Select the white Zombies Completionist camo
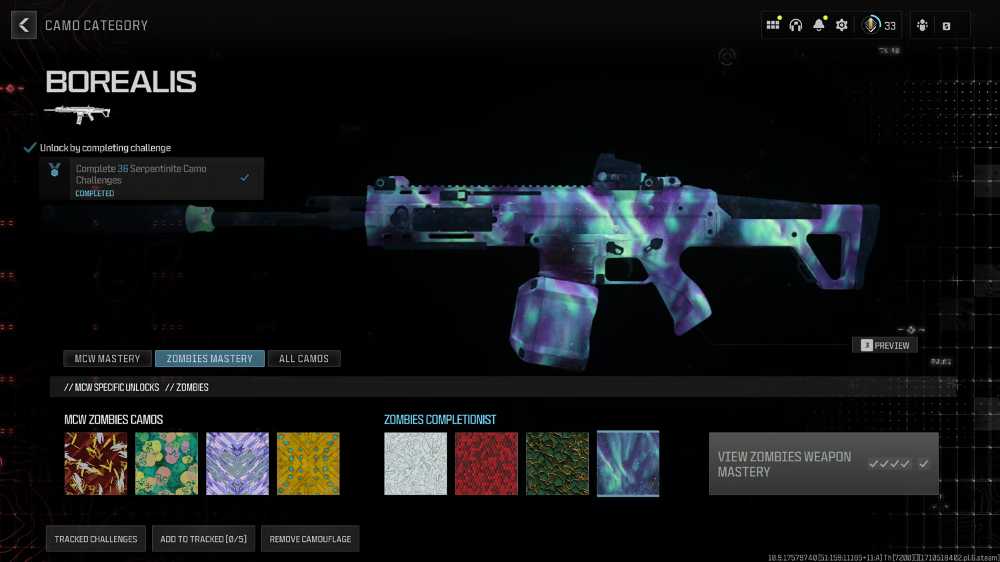Viewport: 1000px width, 562px height. (x=416, y=463)
